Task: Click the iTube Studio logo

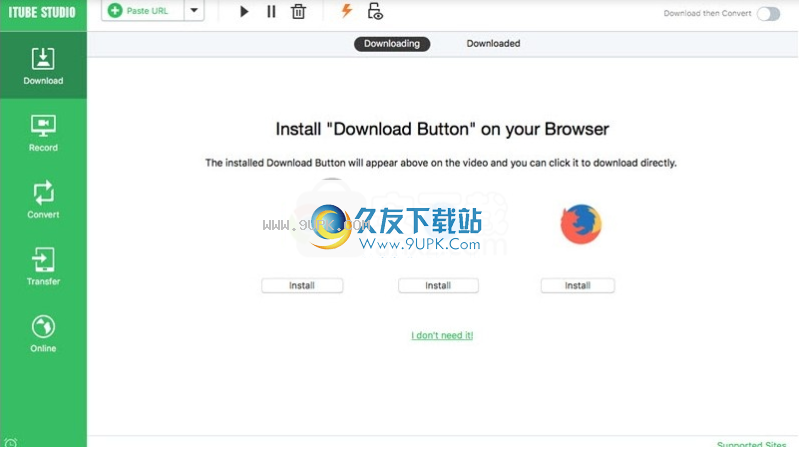Action: tap(42, 12)
